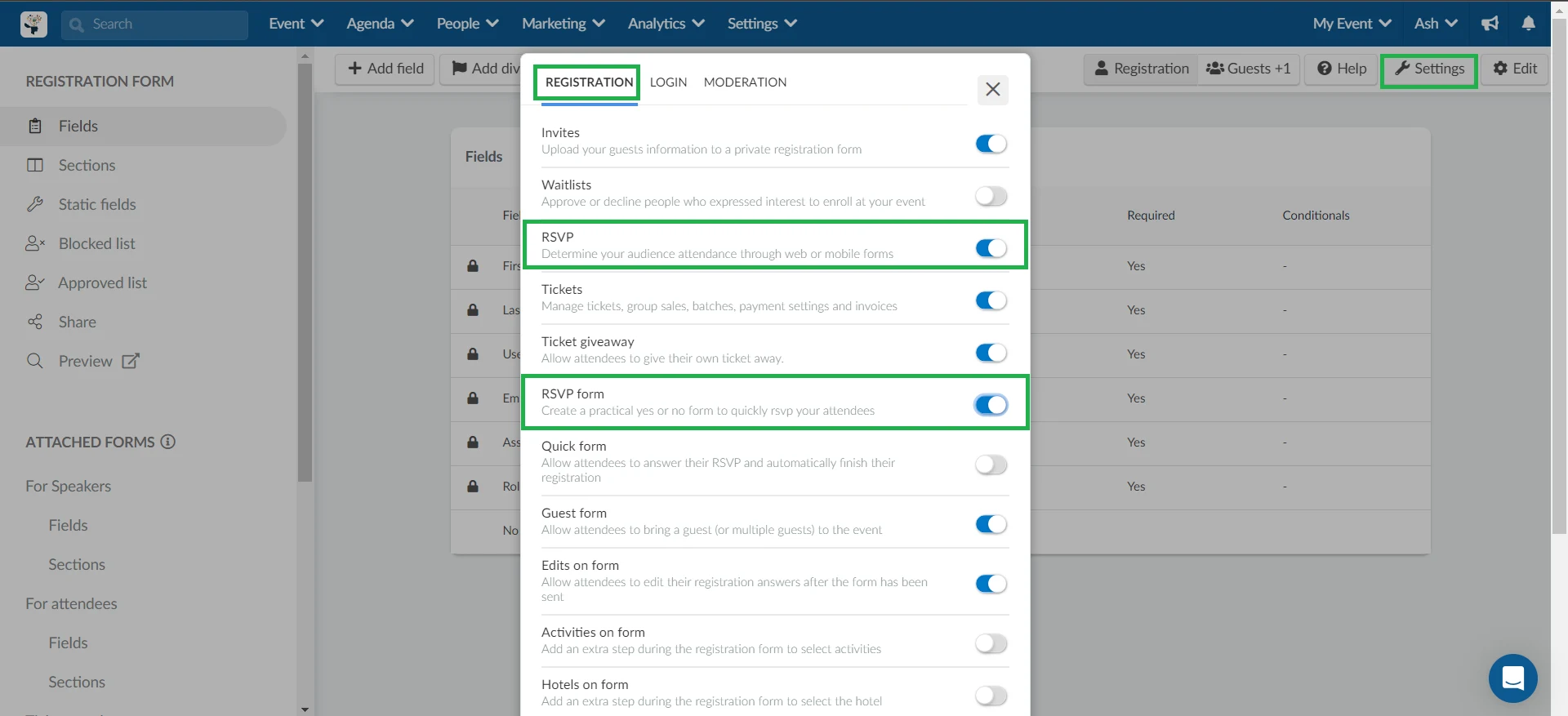Viewport: 1568px width, 716px height.
Task: Toggle the Tickets switch
Action: (991, 300)
